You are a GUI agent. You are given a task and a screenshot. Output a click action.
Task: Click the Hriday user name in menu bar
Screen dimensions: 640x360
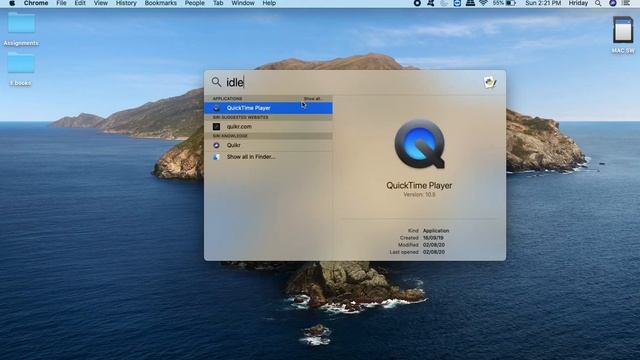pos(578,3)
